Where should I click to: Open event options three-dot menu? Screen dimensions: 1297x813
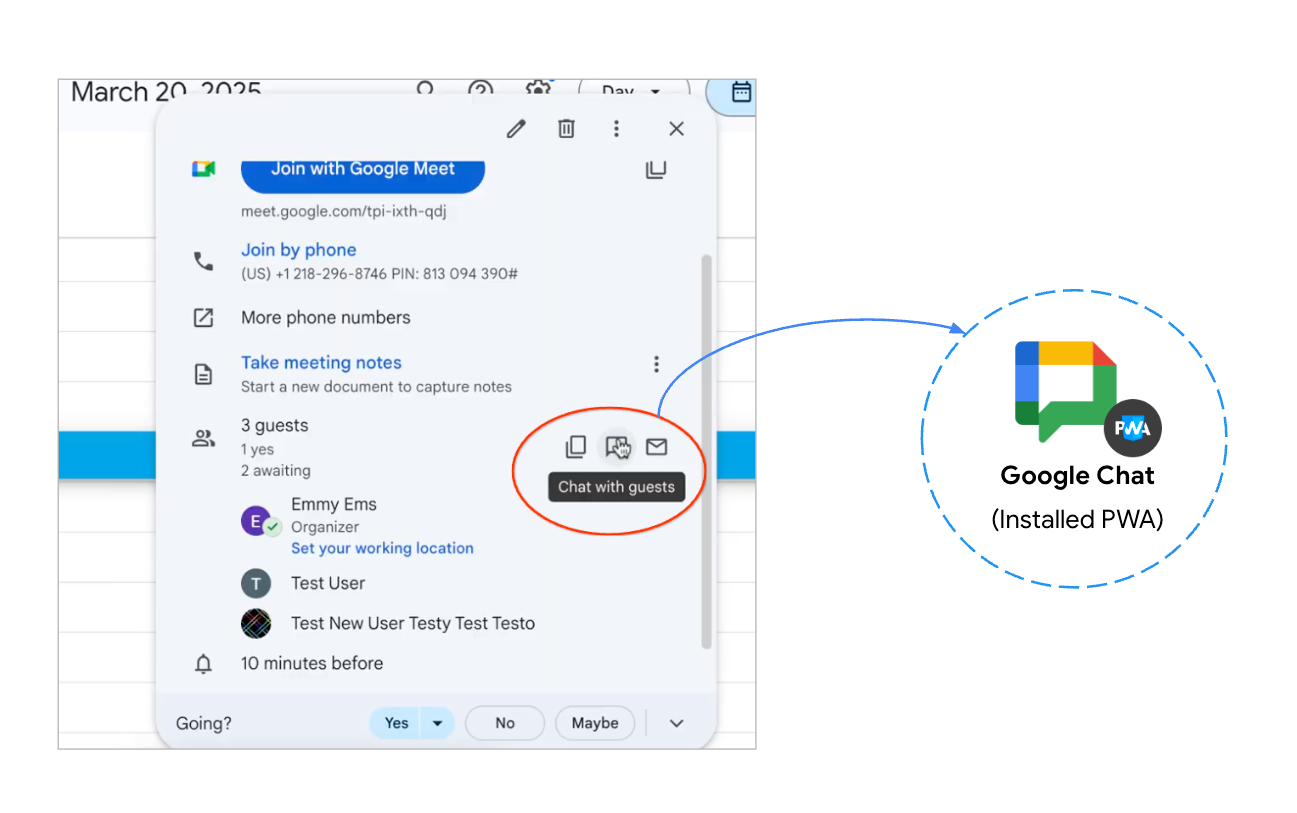[616, 129]
